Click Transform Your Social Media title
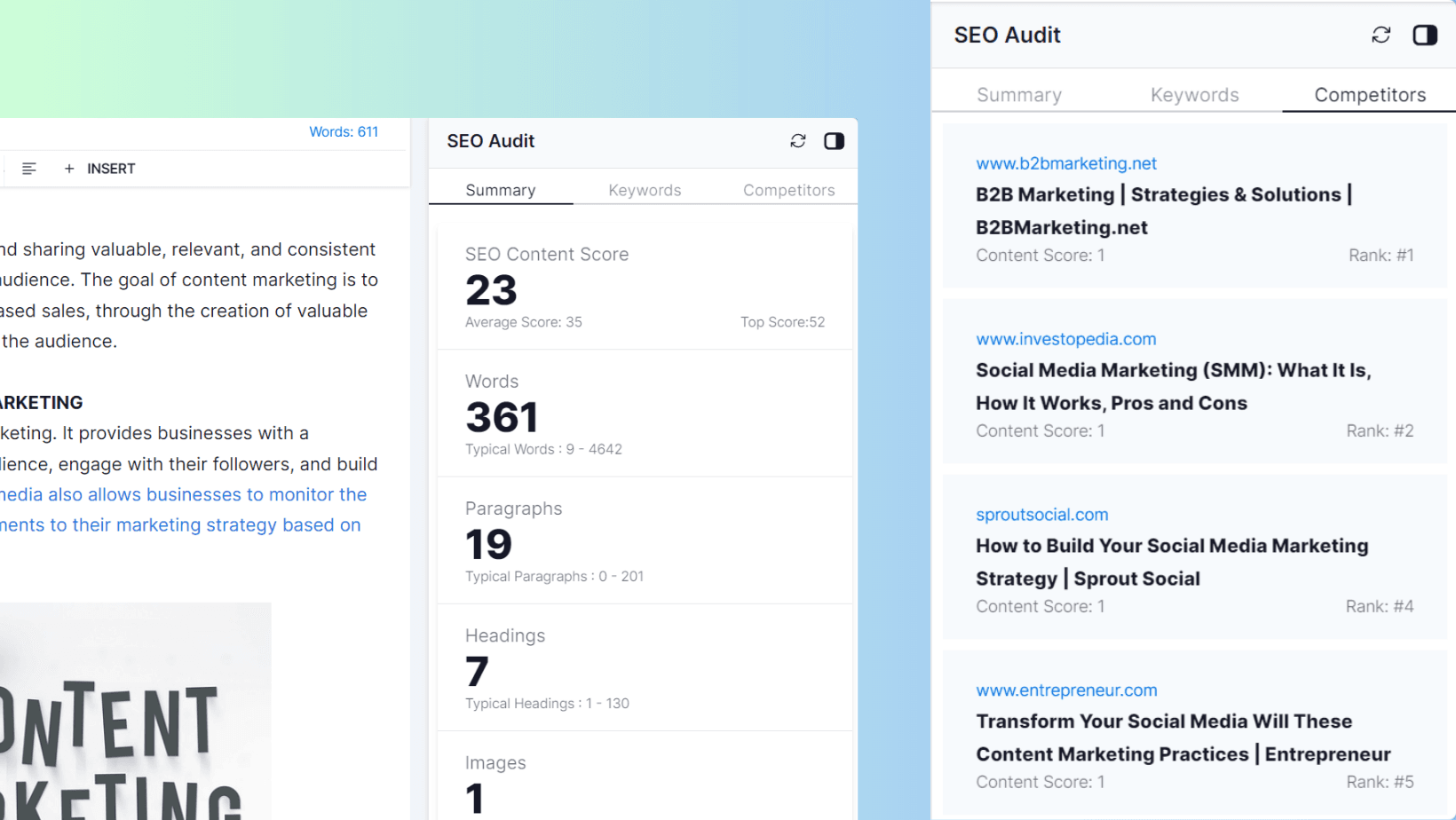1456x820 pixels. click(1183, 738)
